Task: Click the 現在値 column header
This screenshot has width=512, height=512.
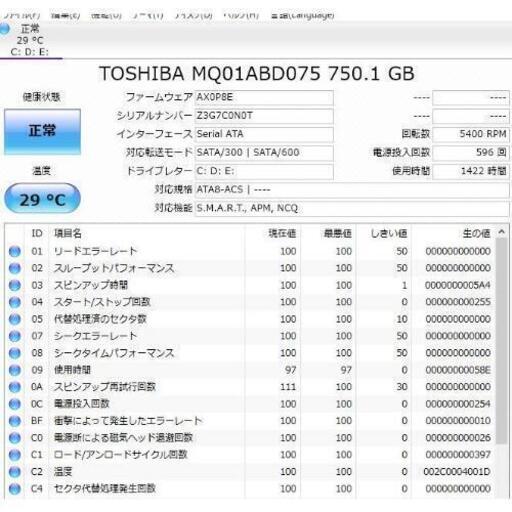Action: point(282,233)
